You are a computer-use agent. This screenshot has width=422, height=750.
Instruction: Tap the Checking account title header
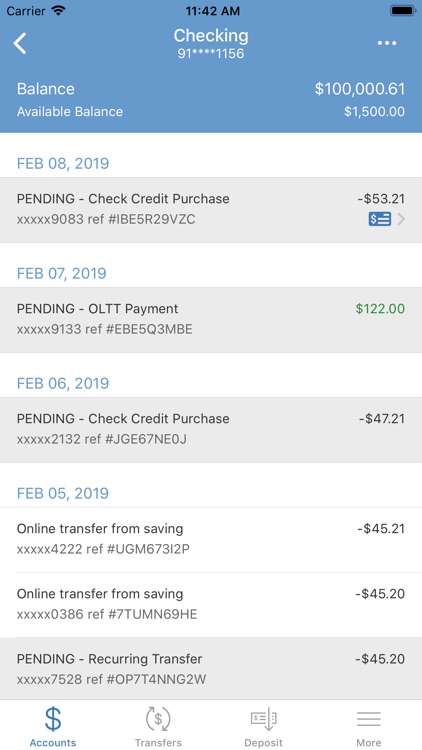point(211,35)
